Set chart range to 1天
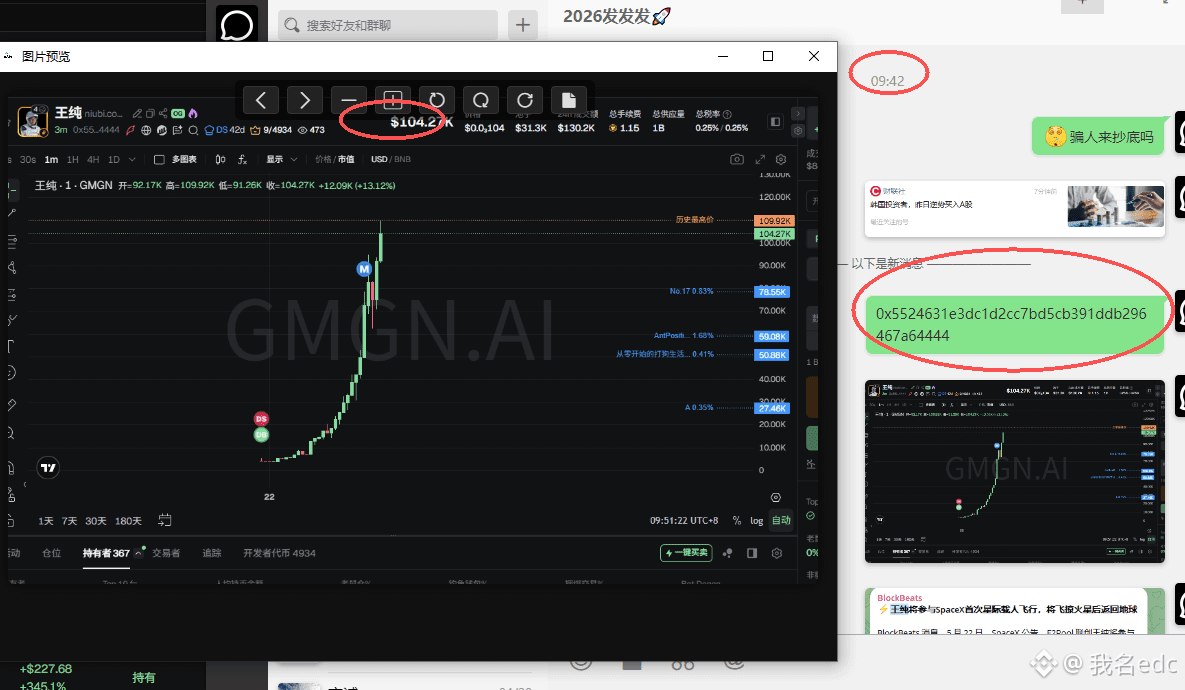The height and width of the screenshot is (690, 1185). point(46,521)
